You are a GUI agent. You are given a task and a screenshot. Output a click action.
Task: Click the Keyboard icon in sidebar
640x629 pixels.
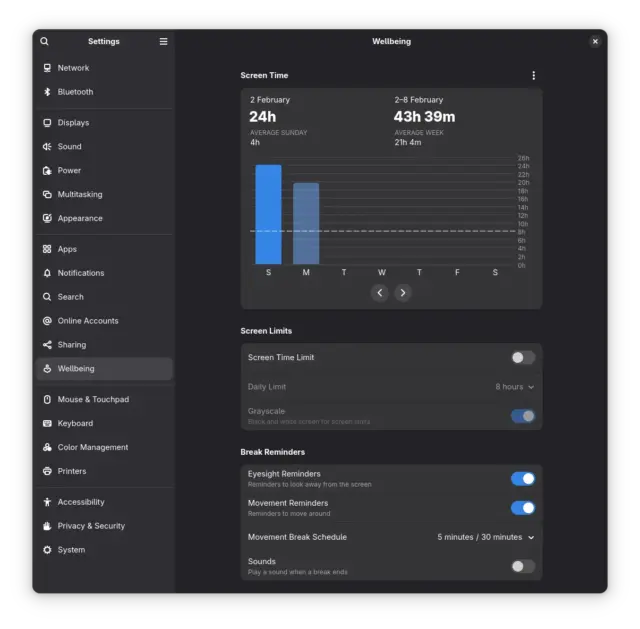47,423
